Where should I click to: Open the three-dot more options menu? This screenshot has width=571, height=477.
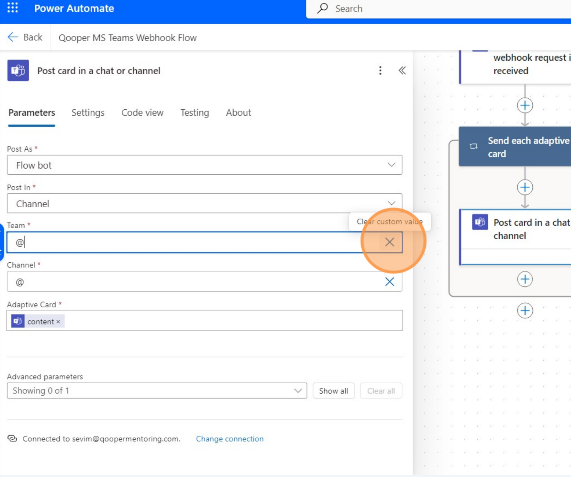pos(380,70)
